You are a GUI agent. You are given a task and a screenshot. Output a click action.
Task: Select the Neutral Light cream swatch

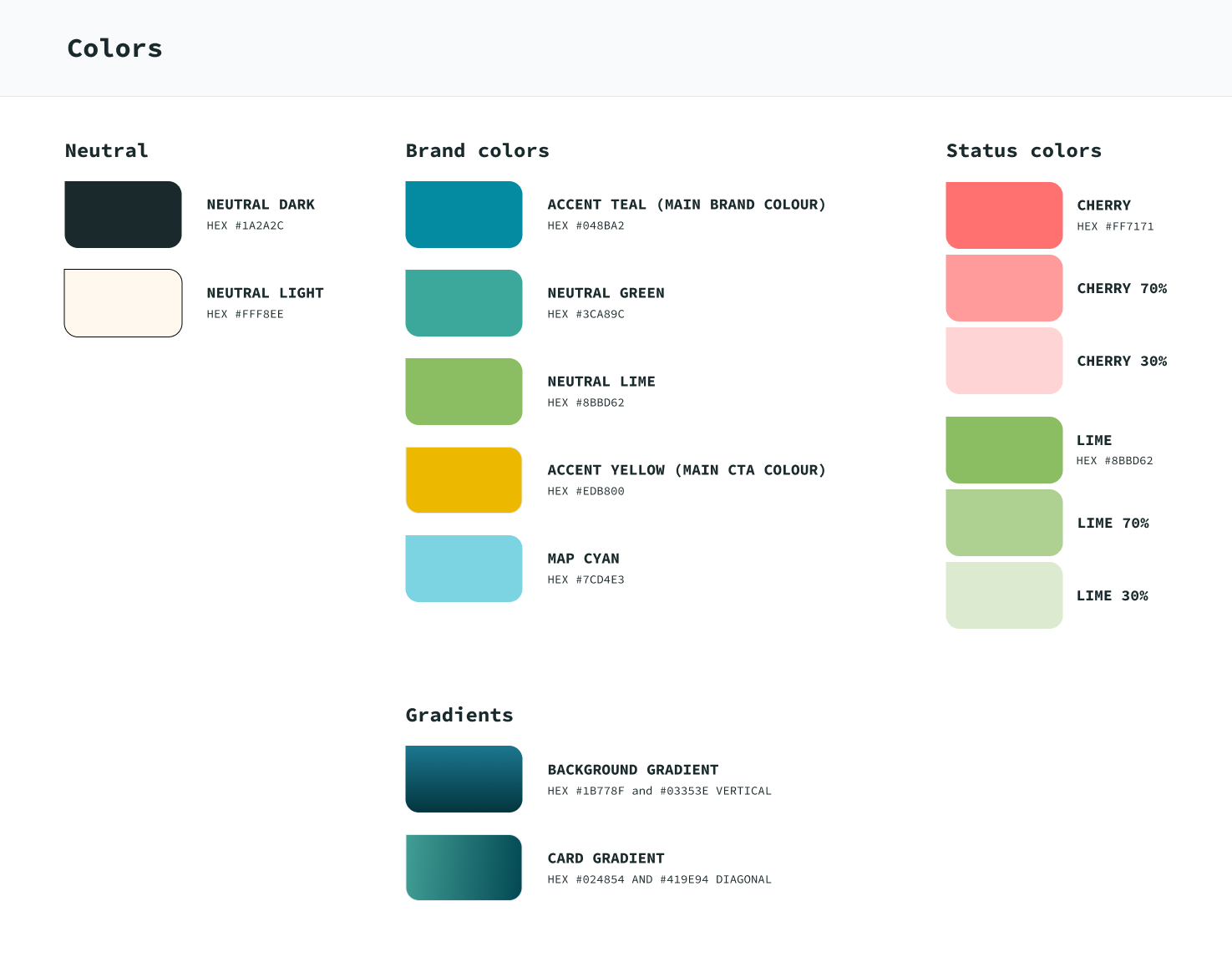pos(123,303)
